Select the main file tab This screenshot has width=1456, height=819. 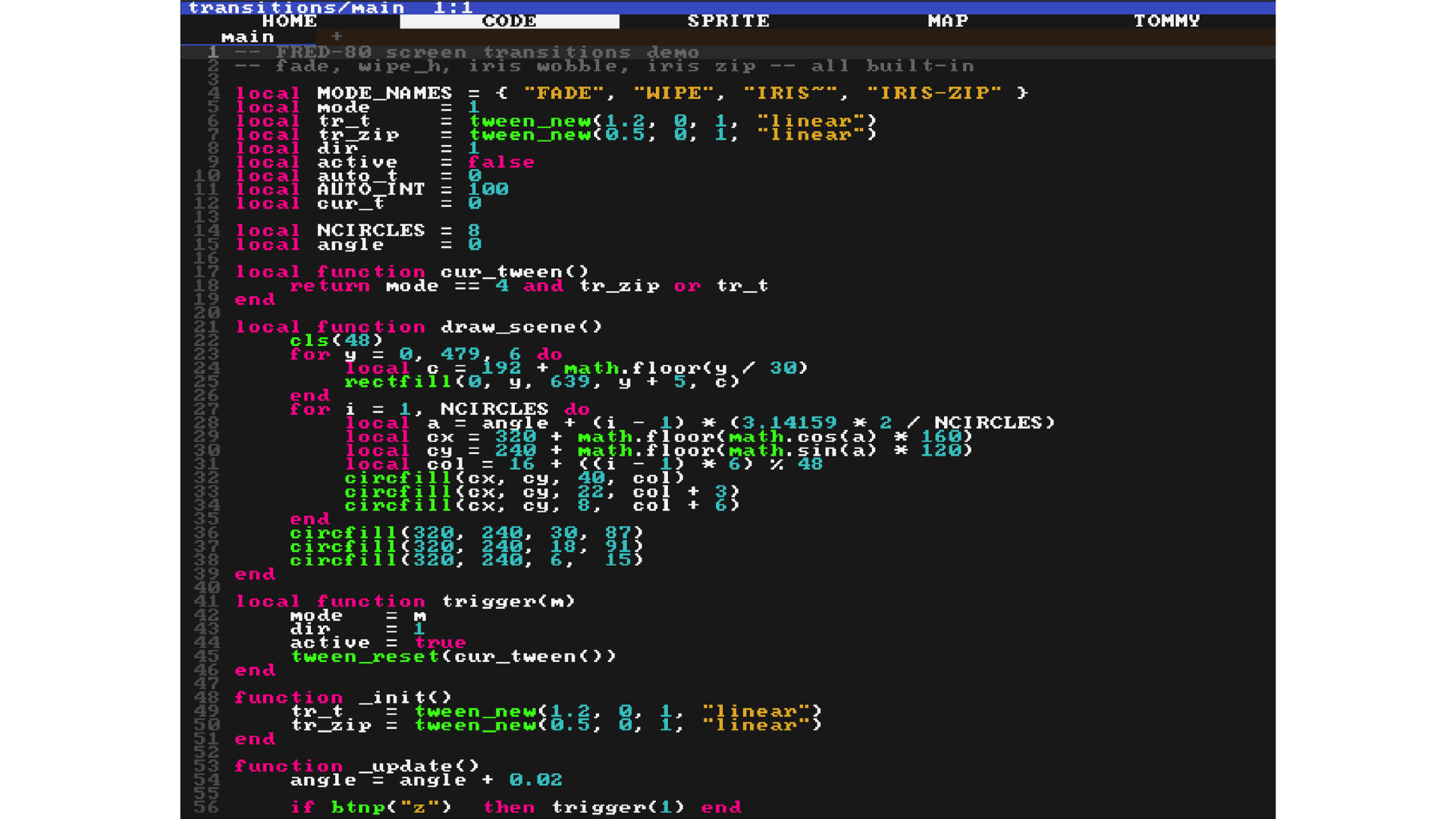[248, 36]
